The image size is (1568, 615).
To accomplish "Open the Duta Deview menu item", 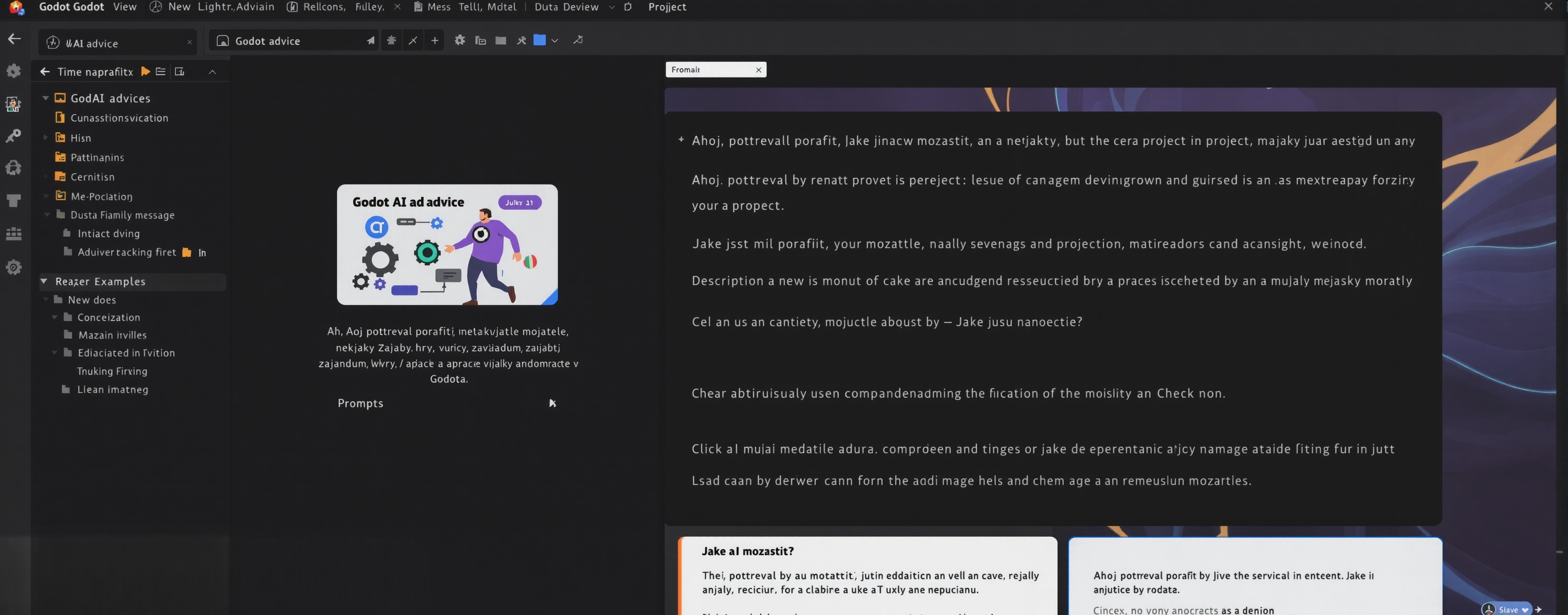I will (566, 7).
